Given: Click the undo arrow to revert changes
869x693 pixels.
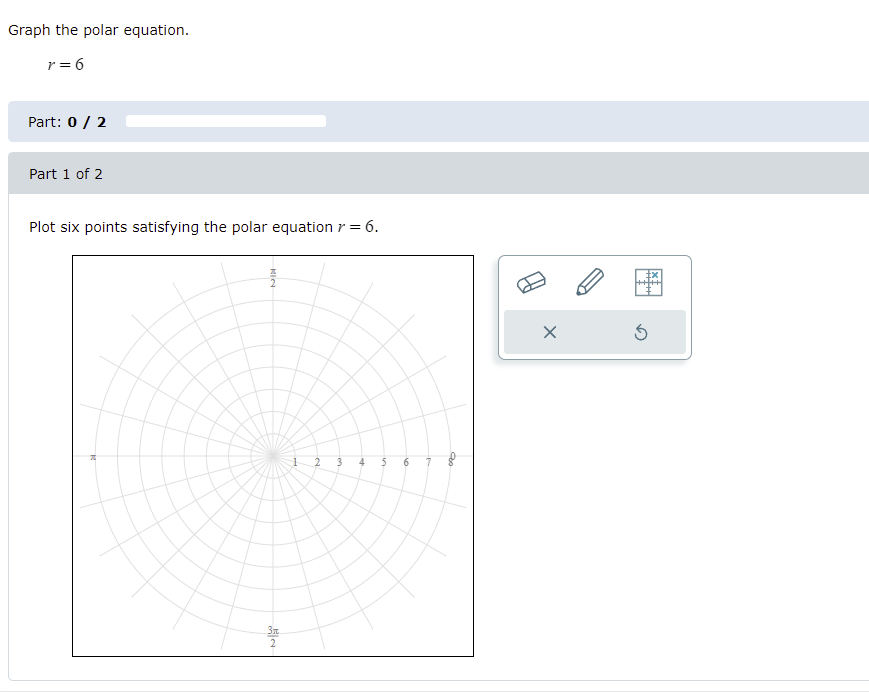Looking at the screenshot, I should 642,332.
